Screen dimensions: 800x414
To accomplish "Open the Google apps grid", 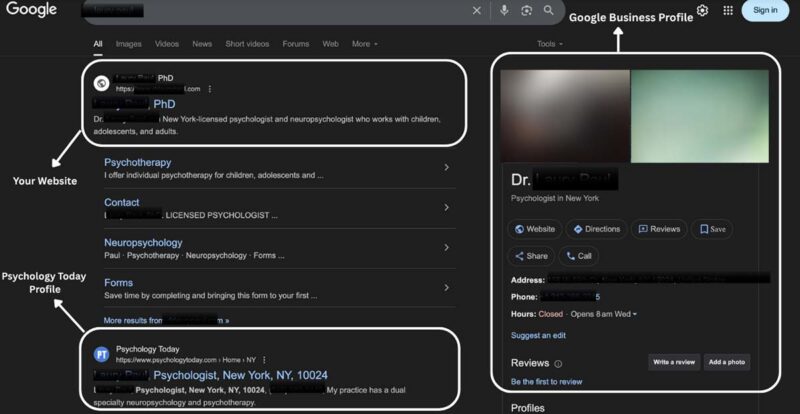I will point(728,11).
